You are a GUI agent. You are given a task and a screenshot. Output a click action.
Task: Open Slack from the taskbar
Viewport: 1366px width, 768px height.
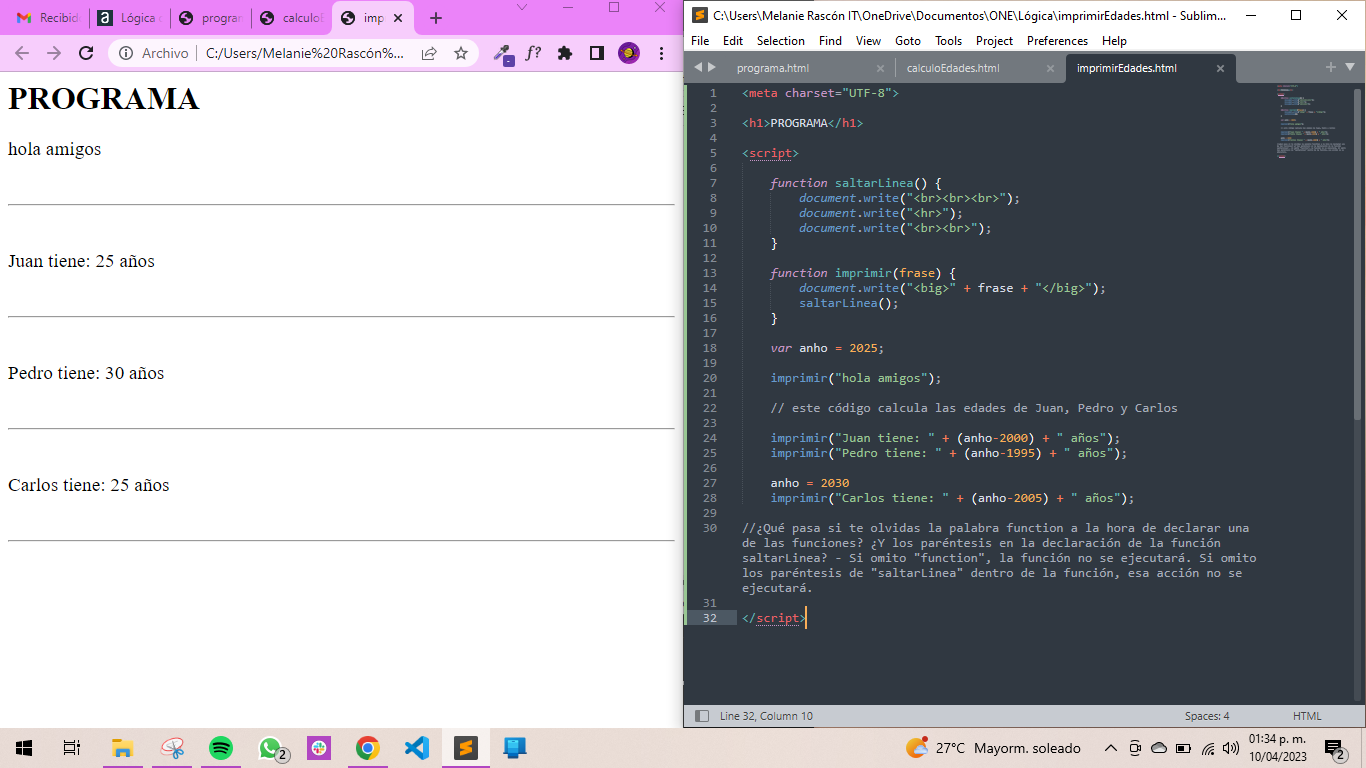(x=319, y=748)
